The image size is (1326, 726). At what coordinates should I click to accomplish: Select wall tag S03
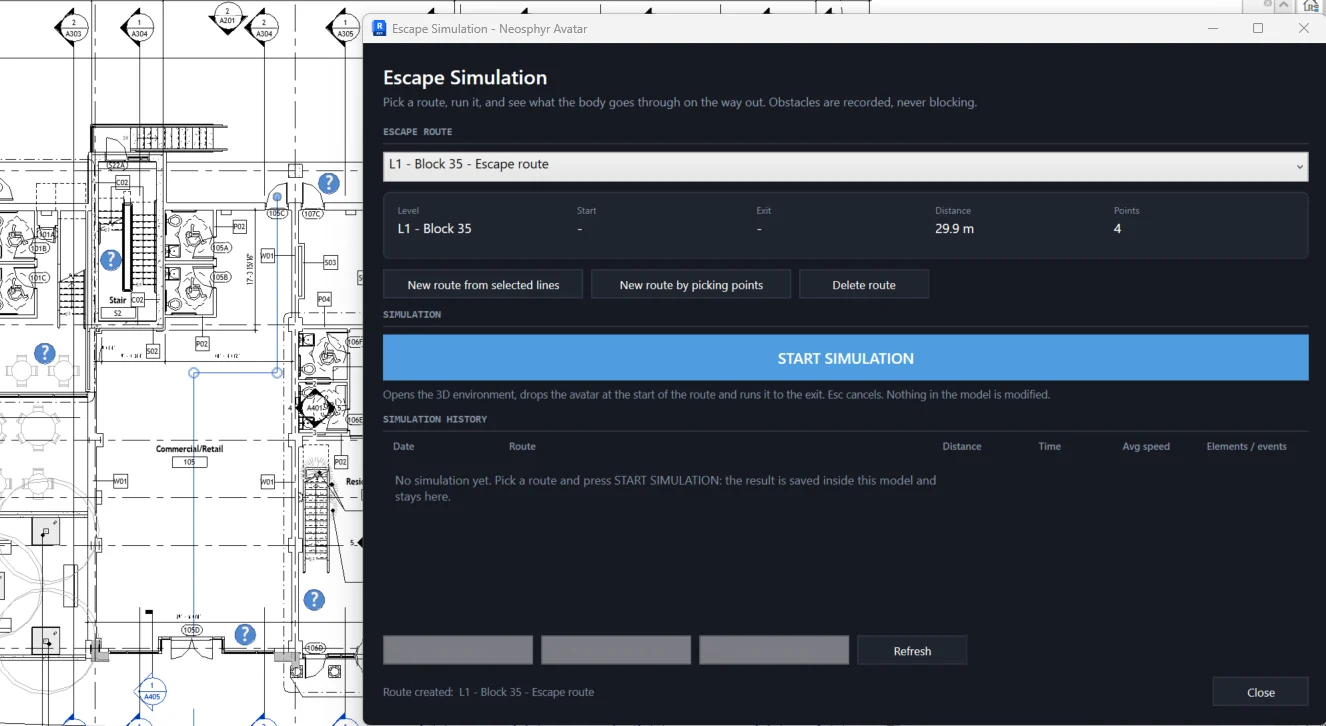click(x=330, y=262)
